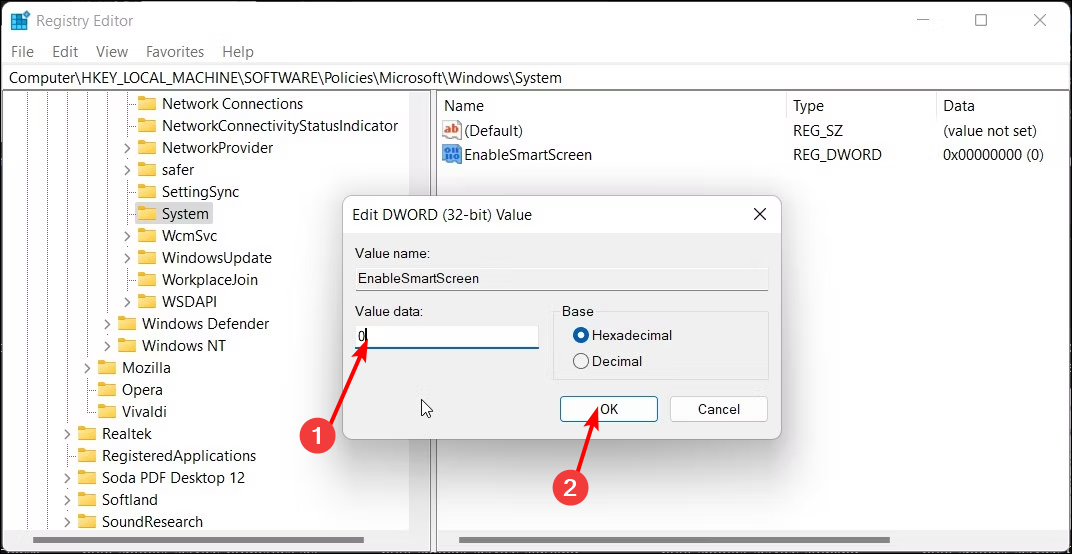
Task: Click the NetworkConnectivityStatusIndicator folder icon
Action: pyautogui.click(x=147, y=126)
